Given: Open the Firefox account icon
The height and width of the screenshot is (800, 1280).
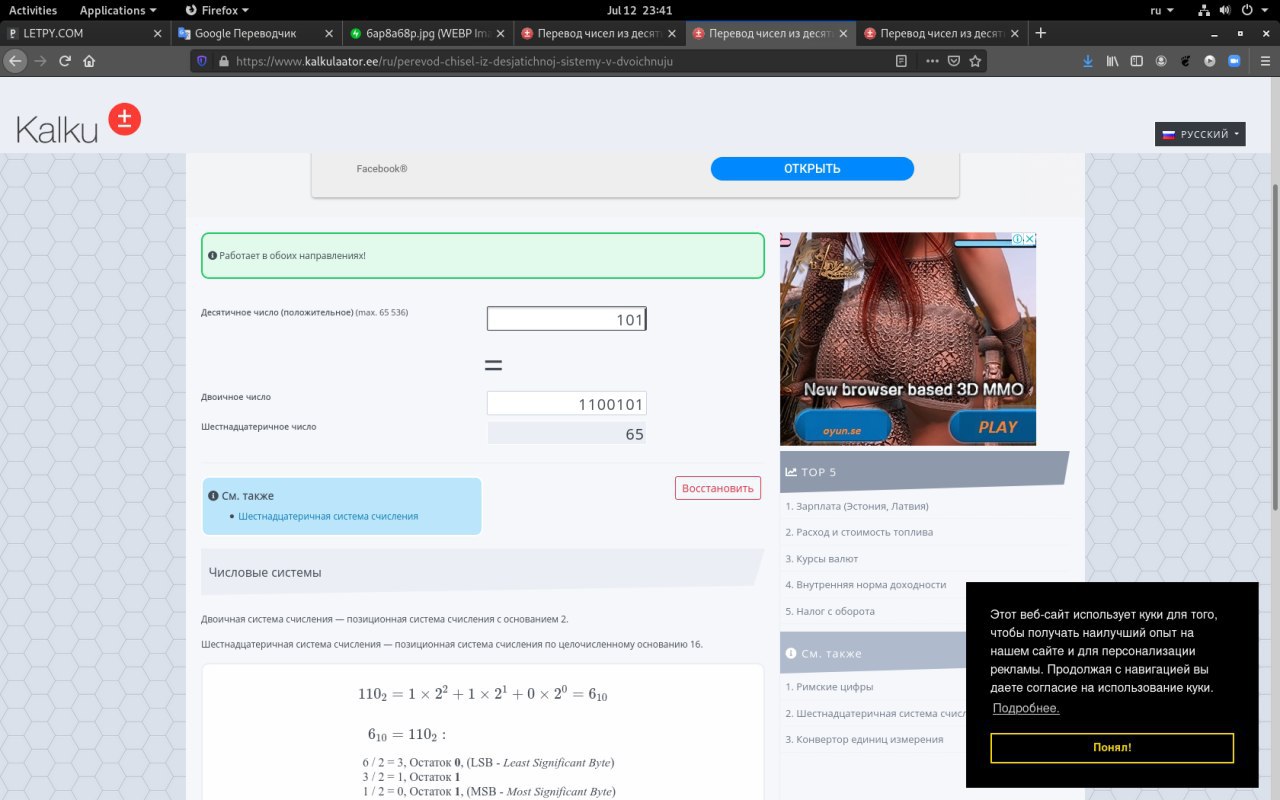Looking at the screenshot, I should (x=1161, y=61).
